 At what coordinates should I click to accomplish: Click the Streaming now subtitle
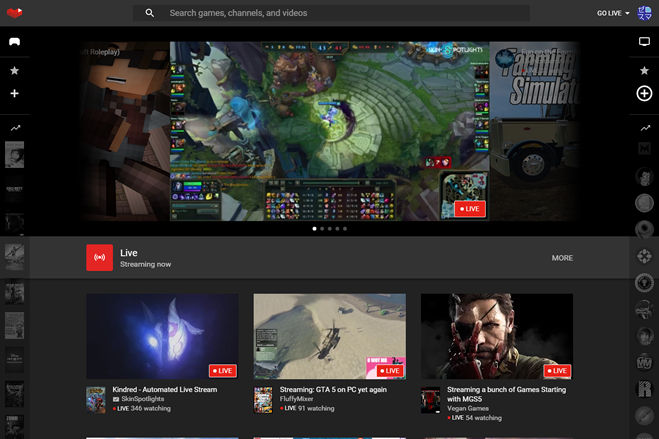[x=145, y=264]
